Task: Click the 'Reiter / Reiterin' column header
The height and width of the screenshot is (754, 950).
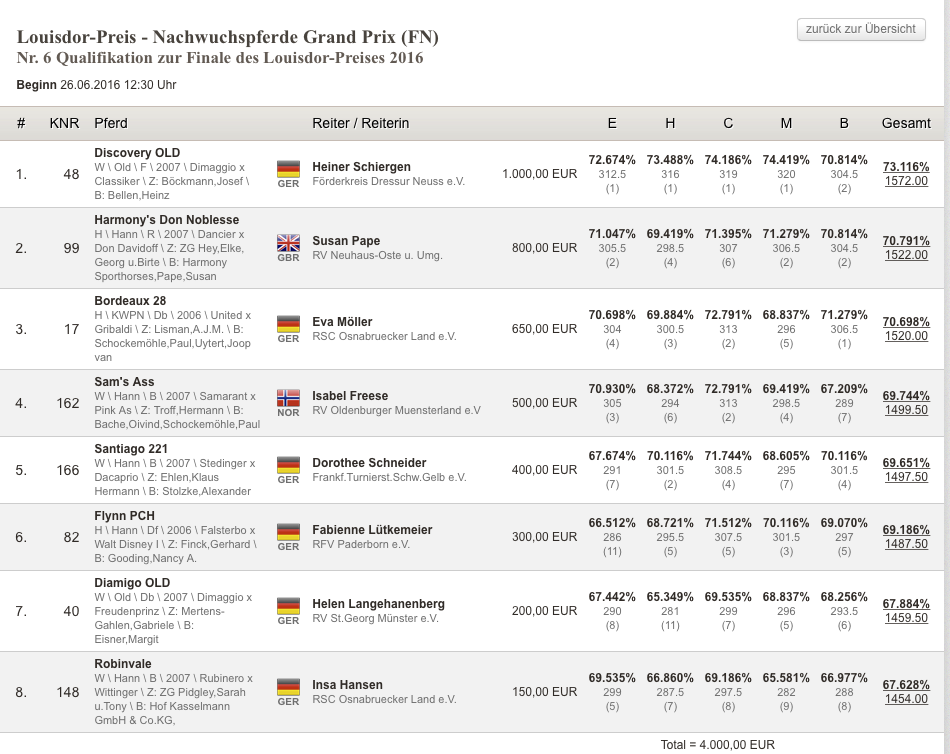Action: (x=361, y=123)
